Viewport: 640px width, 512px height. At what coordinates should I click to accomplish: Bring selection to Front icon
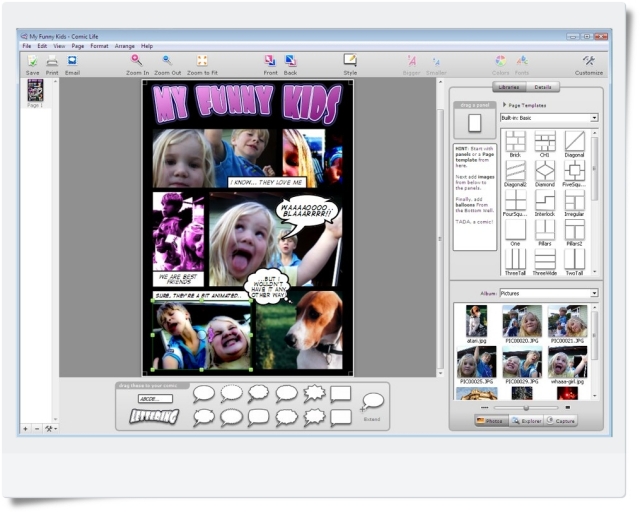pos(270,61)
